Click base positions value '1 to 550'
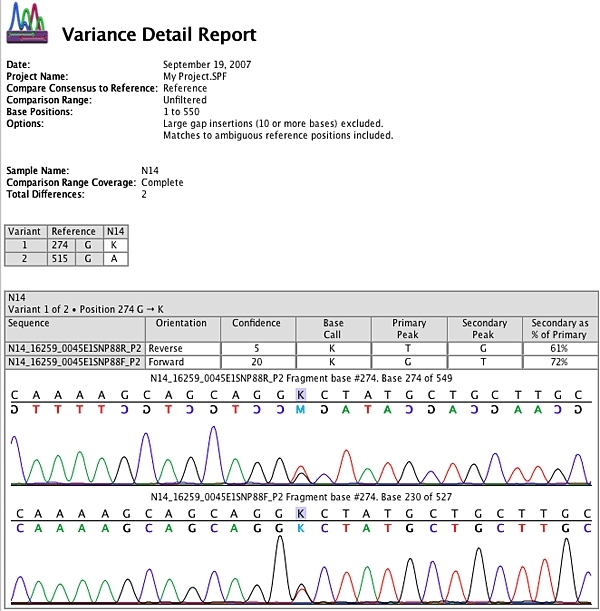 click(x=181, y=112)
